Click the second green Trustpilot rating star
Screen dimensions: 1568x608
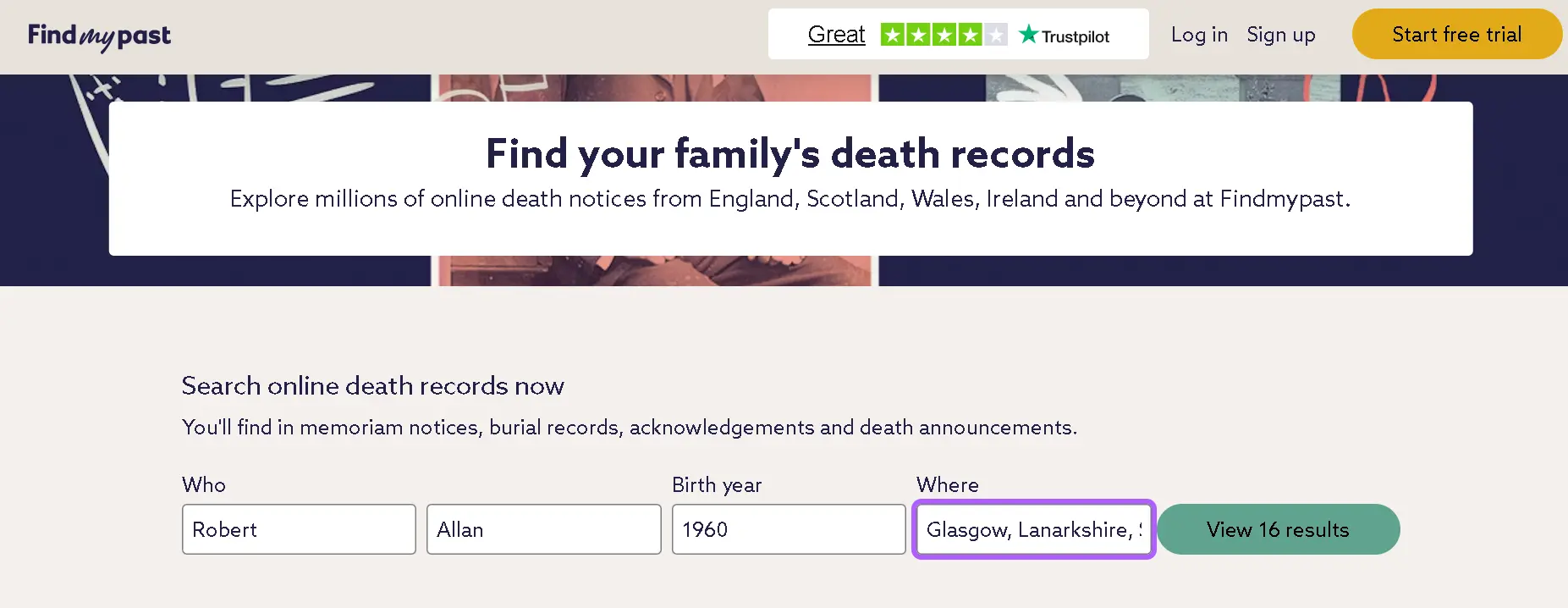coord(918,35)
